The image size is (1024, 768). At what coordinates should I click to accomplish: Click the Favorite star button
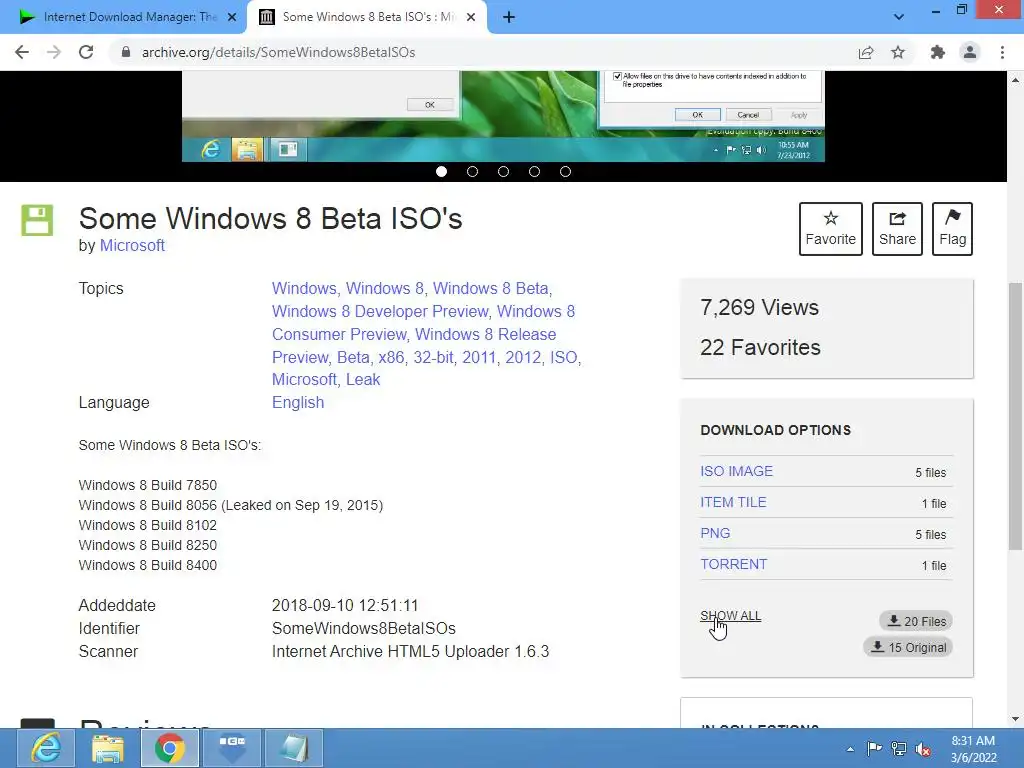click(831, 229)
